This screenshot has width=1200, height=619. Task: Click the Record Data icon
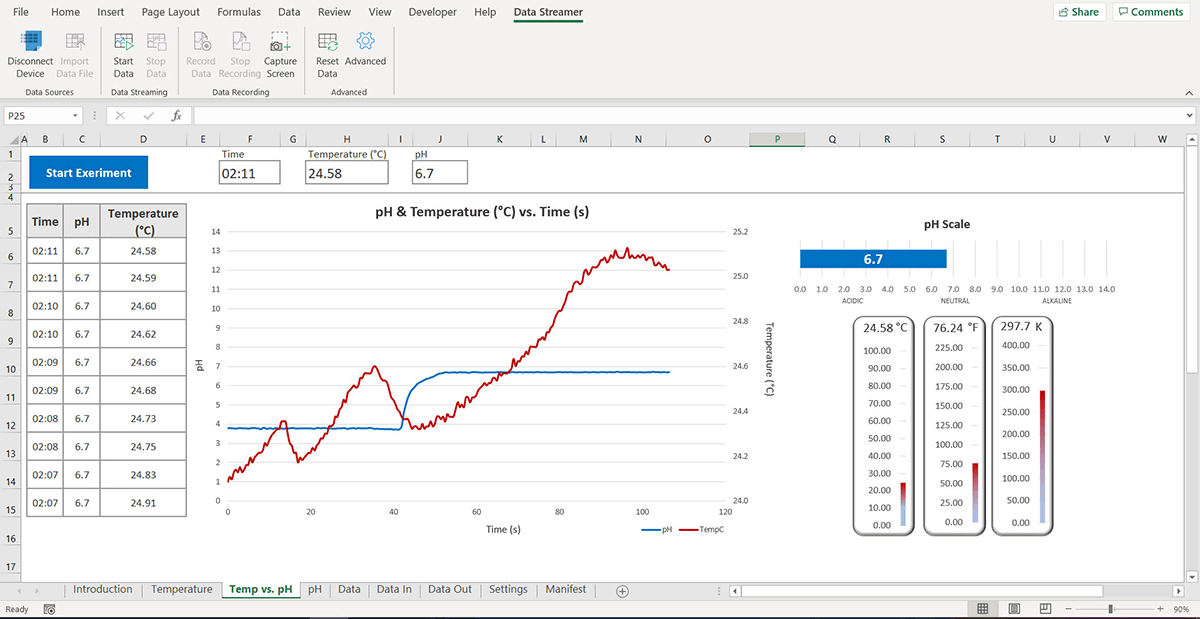(201, 42)
